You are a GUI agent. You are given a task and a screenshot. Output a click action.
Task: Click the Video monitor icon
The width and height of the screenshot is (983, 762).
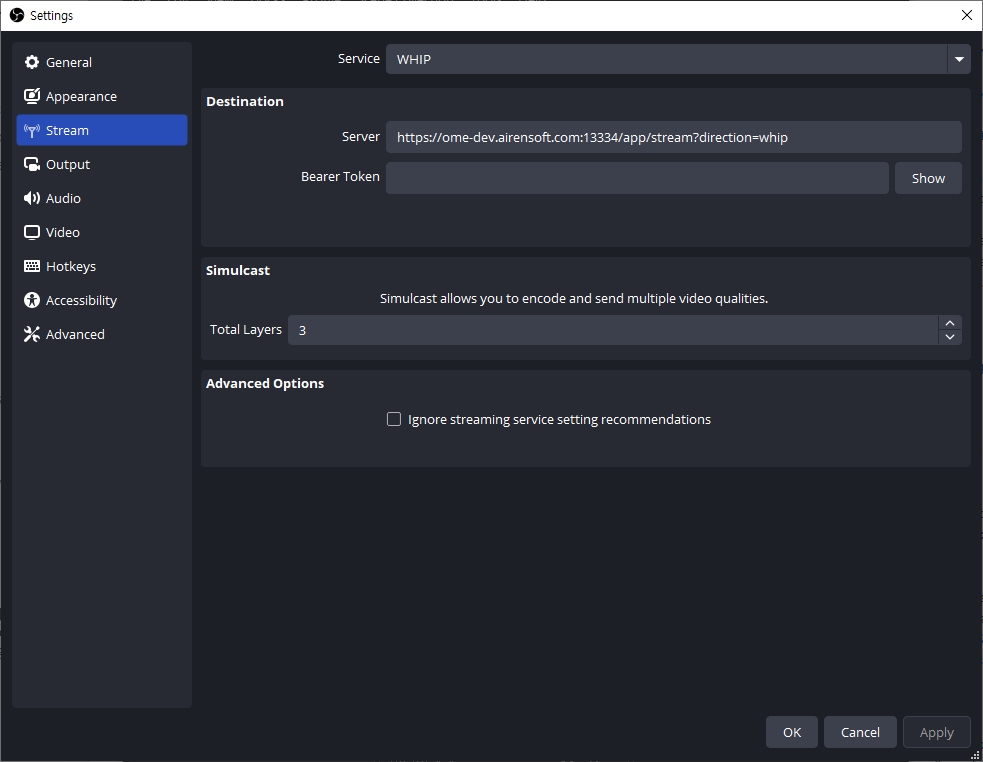[x=32, y=232]
